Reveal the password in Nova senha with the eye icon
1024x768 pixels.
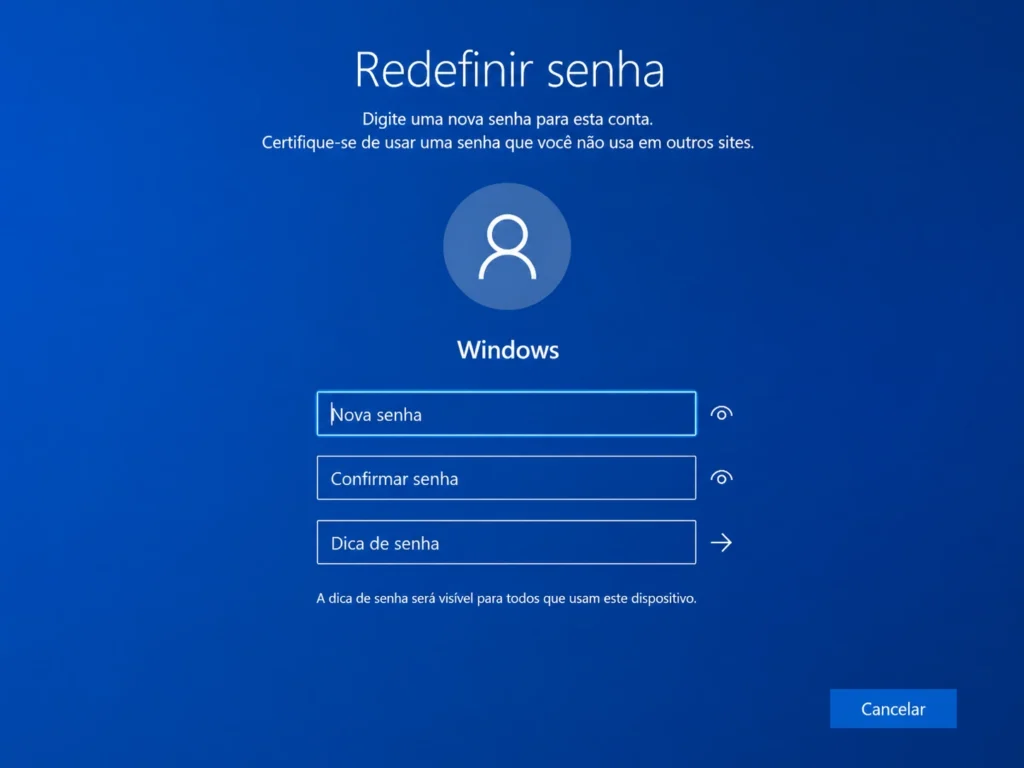click(x=721, y=413)
